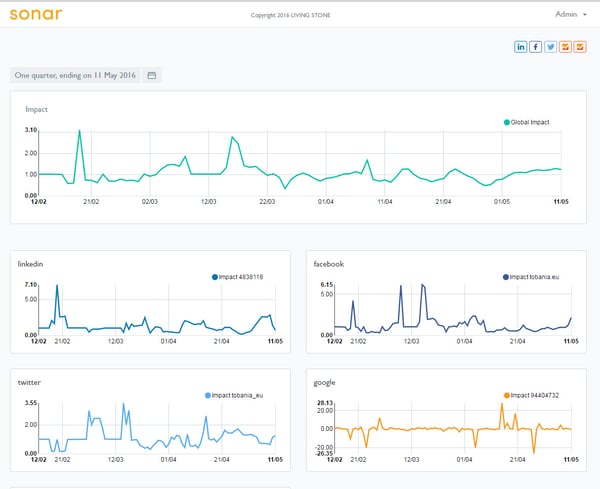Click the 'Impact 4838118' legend label

[241, 277]
